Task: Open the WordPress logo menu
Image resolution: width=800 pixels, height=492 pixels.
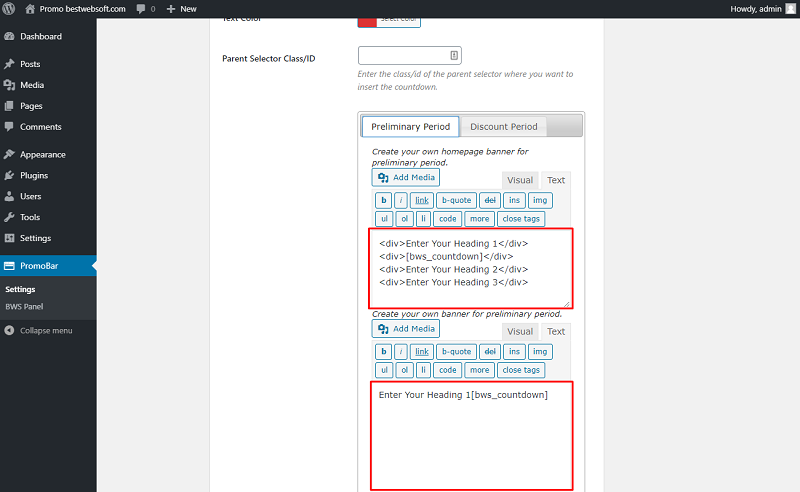Action: 9,9
